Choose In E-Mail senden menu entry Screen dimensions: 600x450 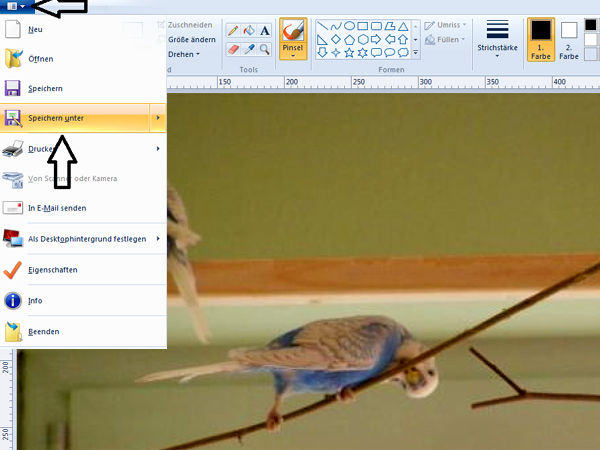tap(83, 208)
